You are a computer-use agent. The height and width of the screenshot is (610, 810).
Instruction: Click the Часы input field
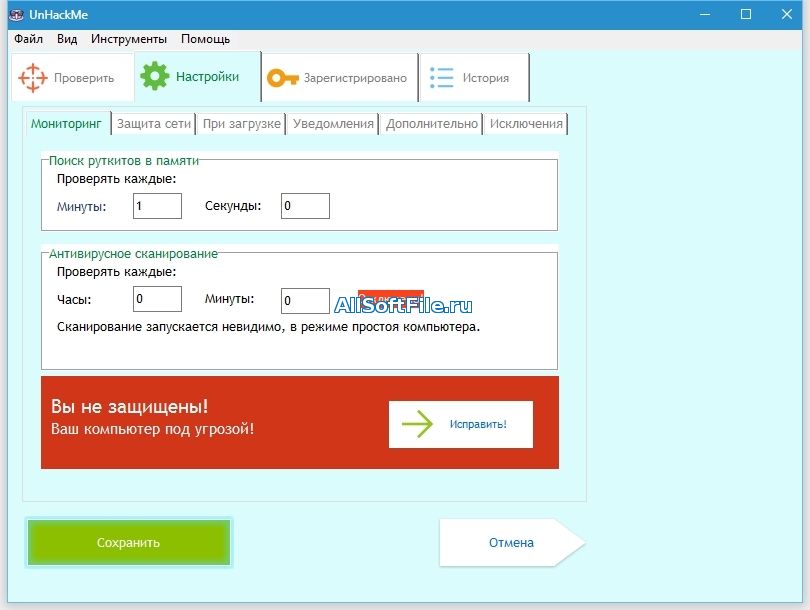158,299
